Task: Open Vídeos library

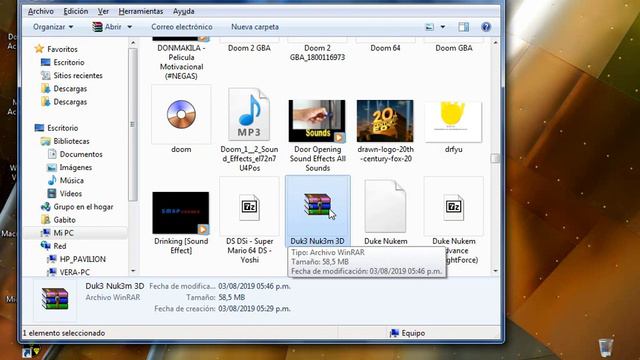Action: click(x=65, y=193)
